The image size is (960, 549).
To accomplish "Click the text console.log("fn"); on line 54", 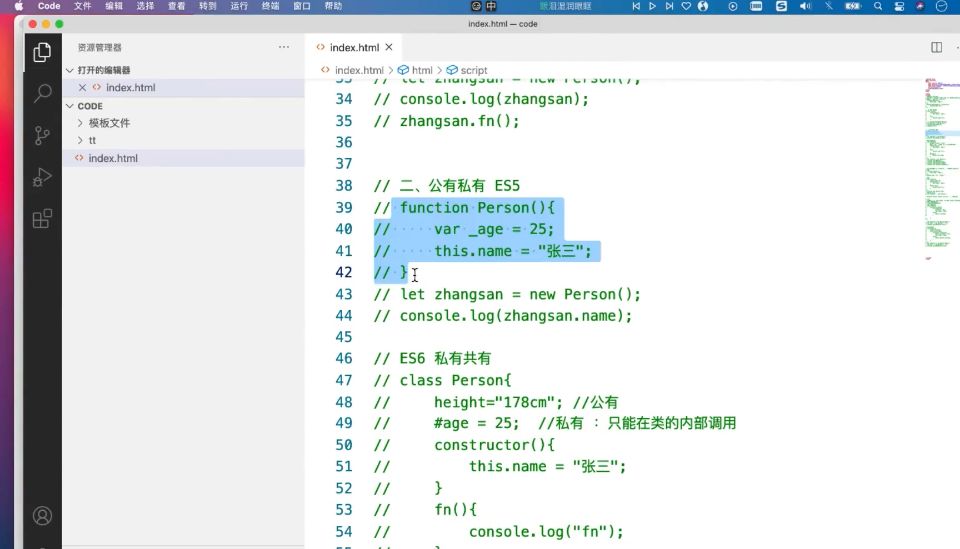I will click(546, 532).
